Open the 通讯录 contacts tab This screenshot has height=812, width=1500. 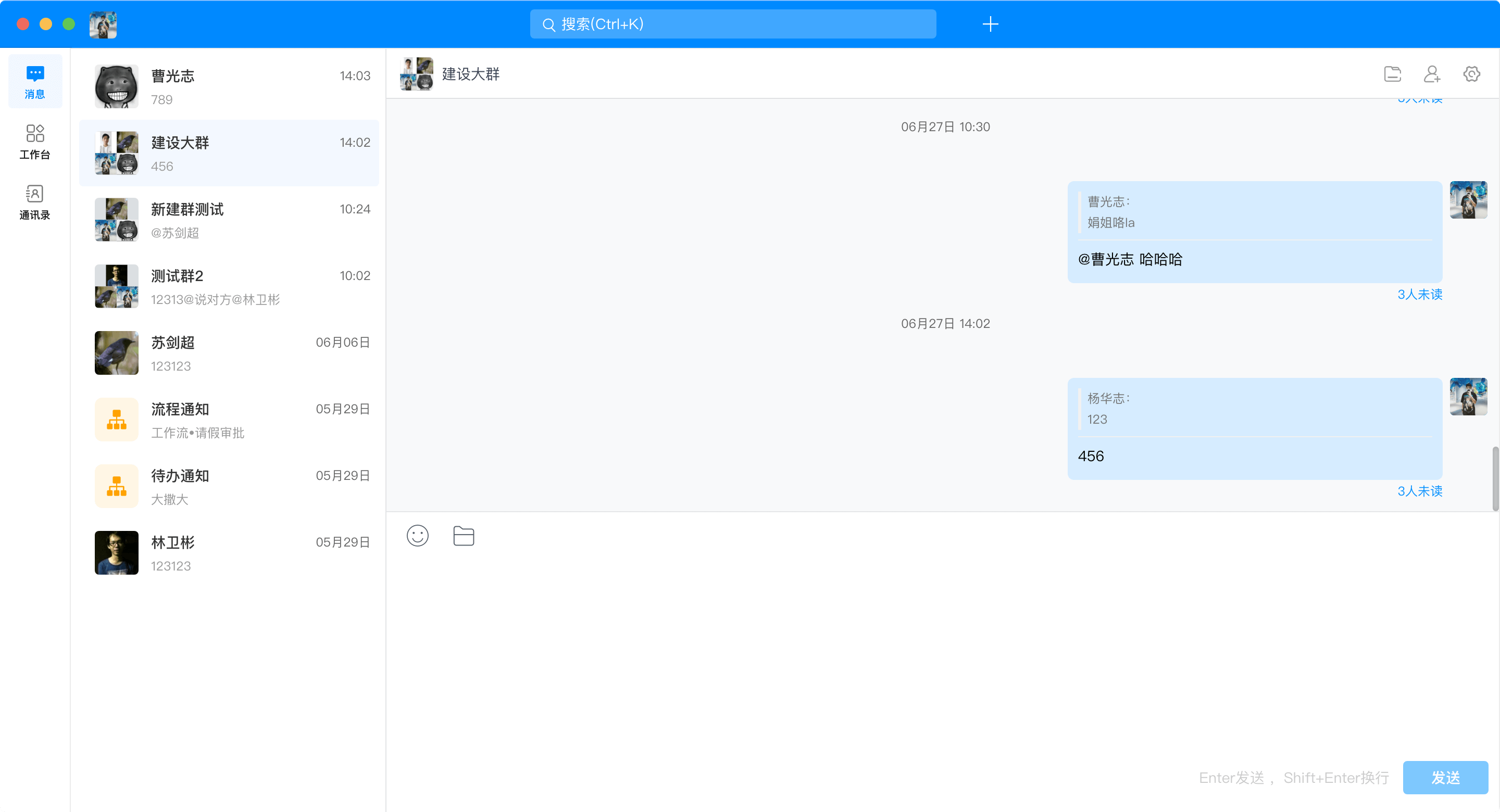[x=35, y=202]
